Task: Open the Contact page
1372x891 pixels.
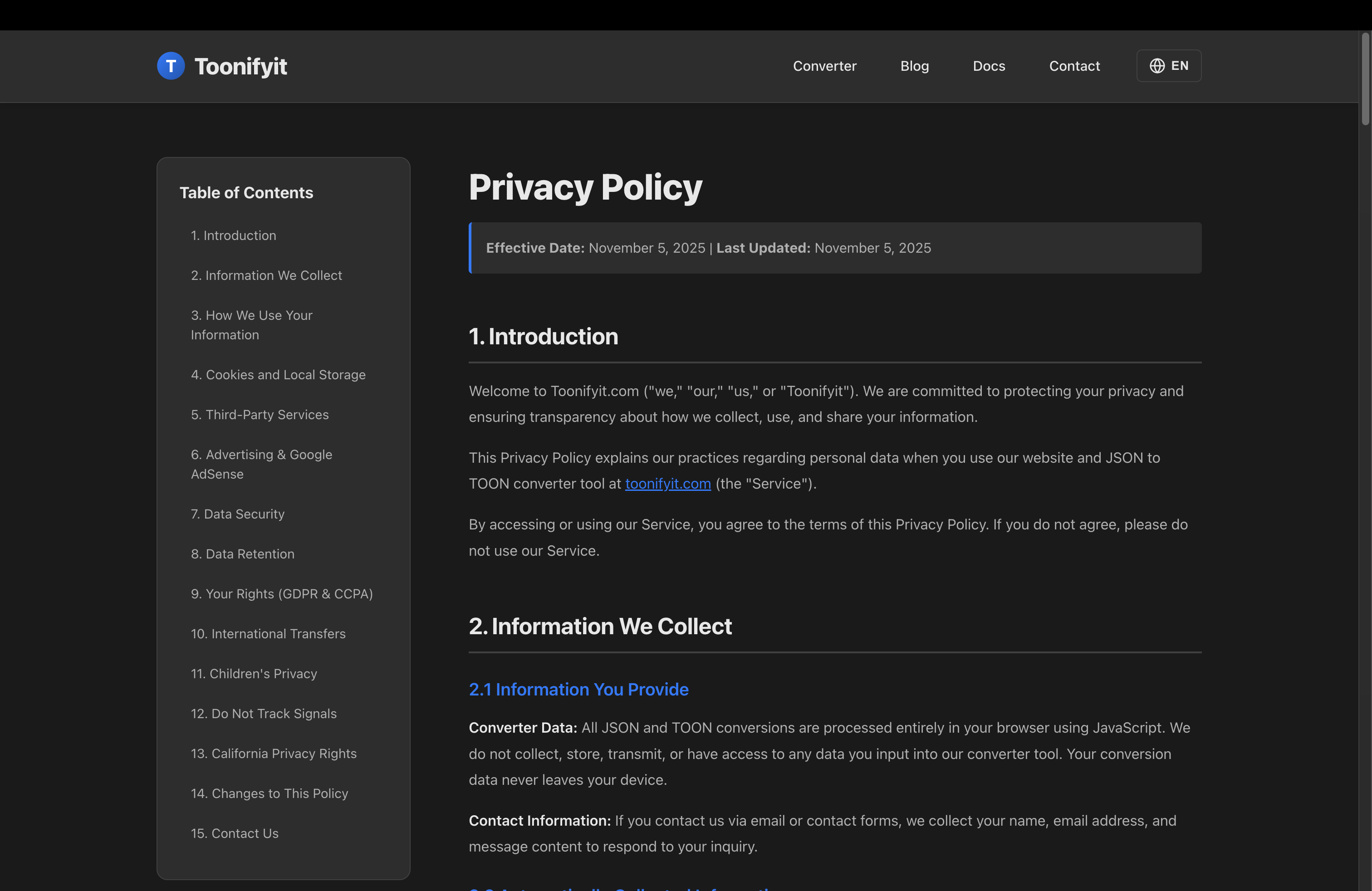Action: click(x=1074, y=66)
